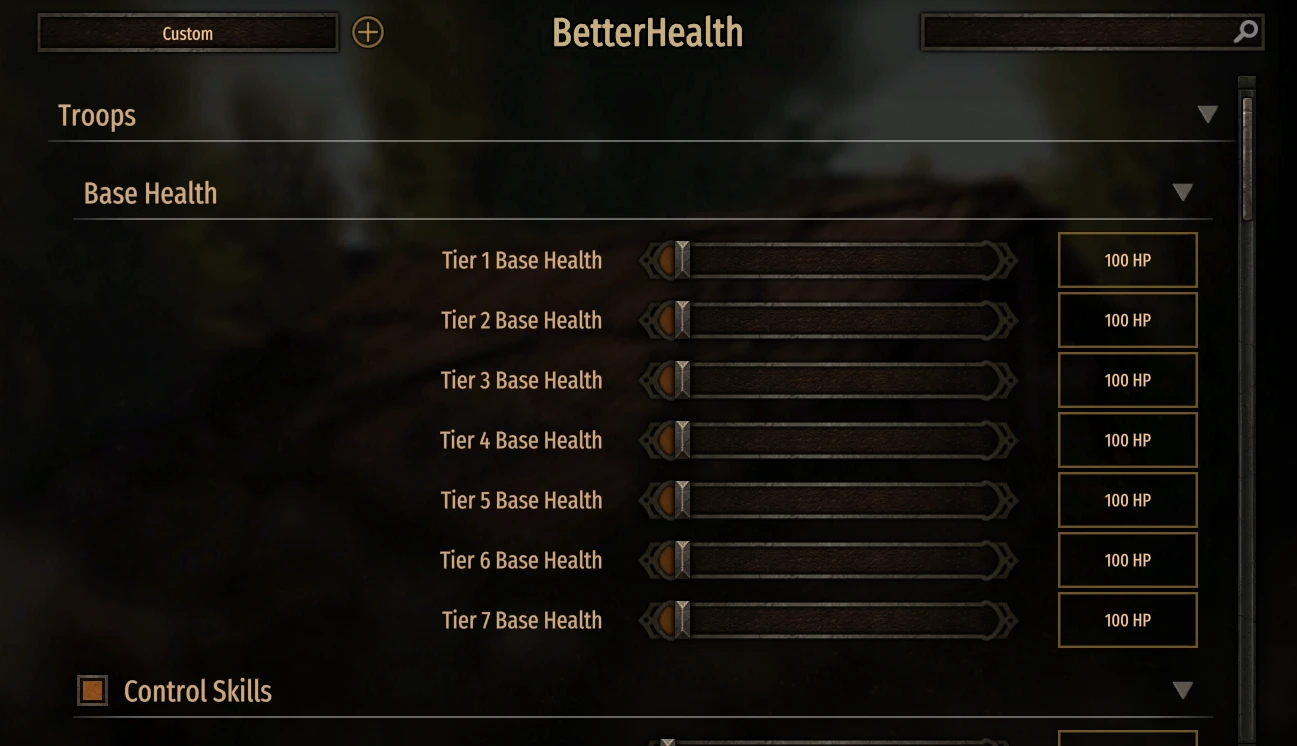Click the Tier 5 100 HP value box

pyautogui.click(x=1127, y=501)
